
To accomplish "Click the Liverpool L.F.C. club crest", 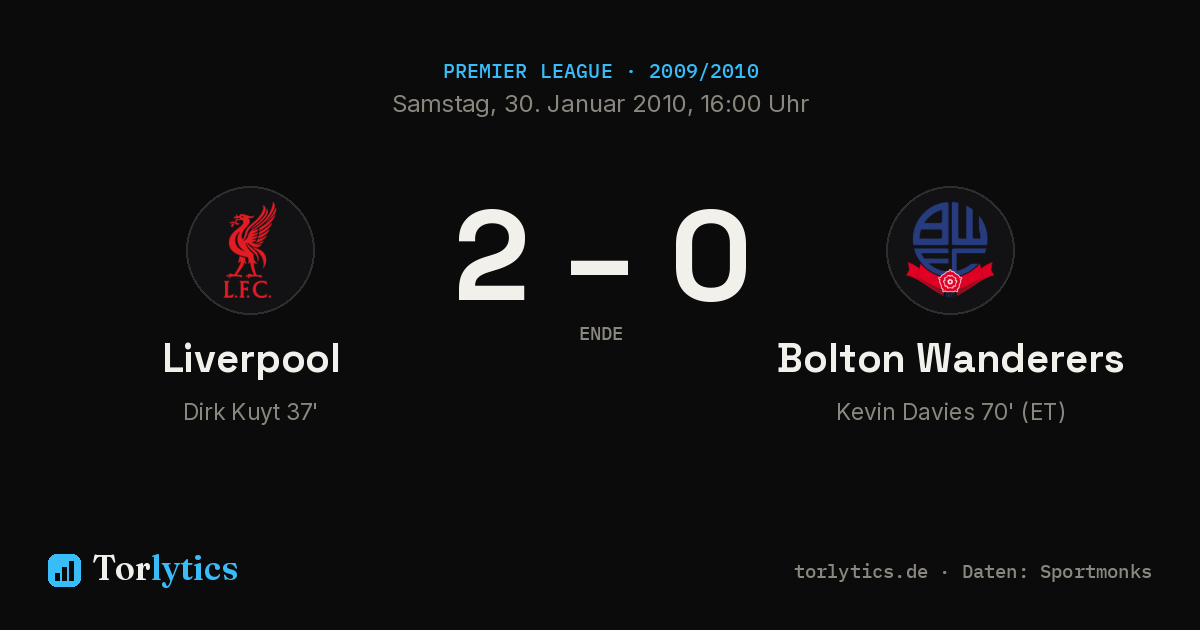I will [250, 250].
